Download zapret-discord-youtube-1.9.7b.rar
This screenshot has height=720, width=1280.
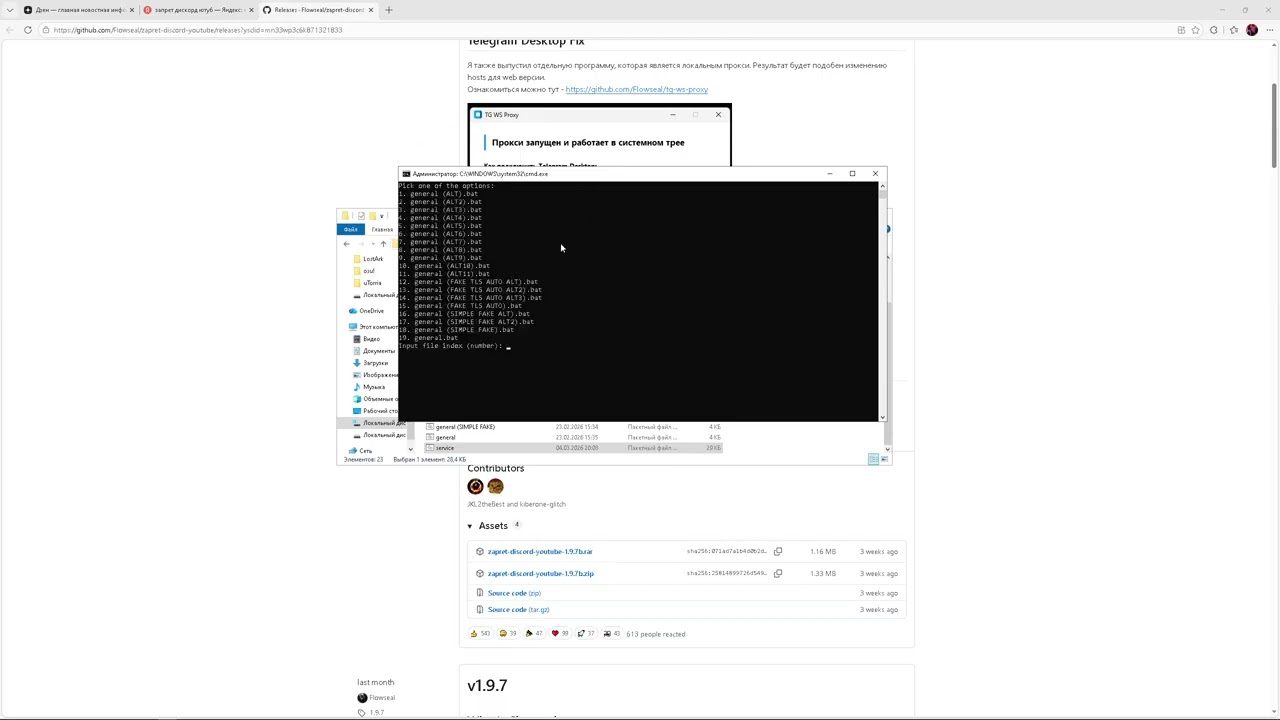[540, 551]
